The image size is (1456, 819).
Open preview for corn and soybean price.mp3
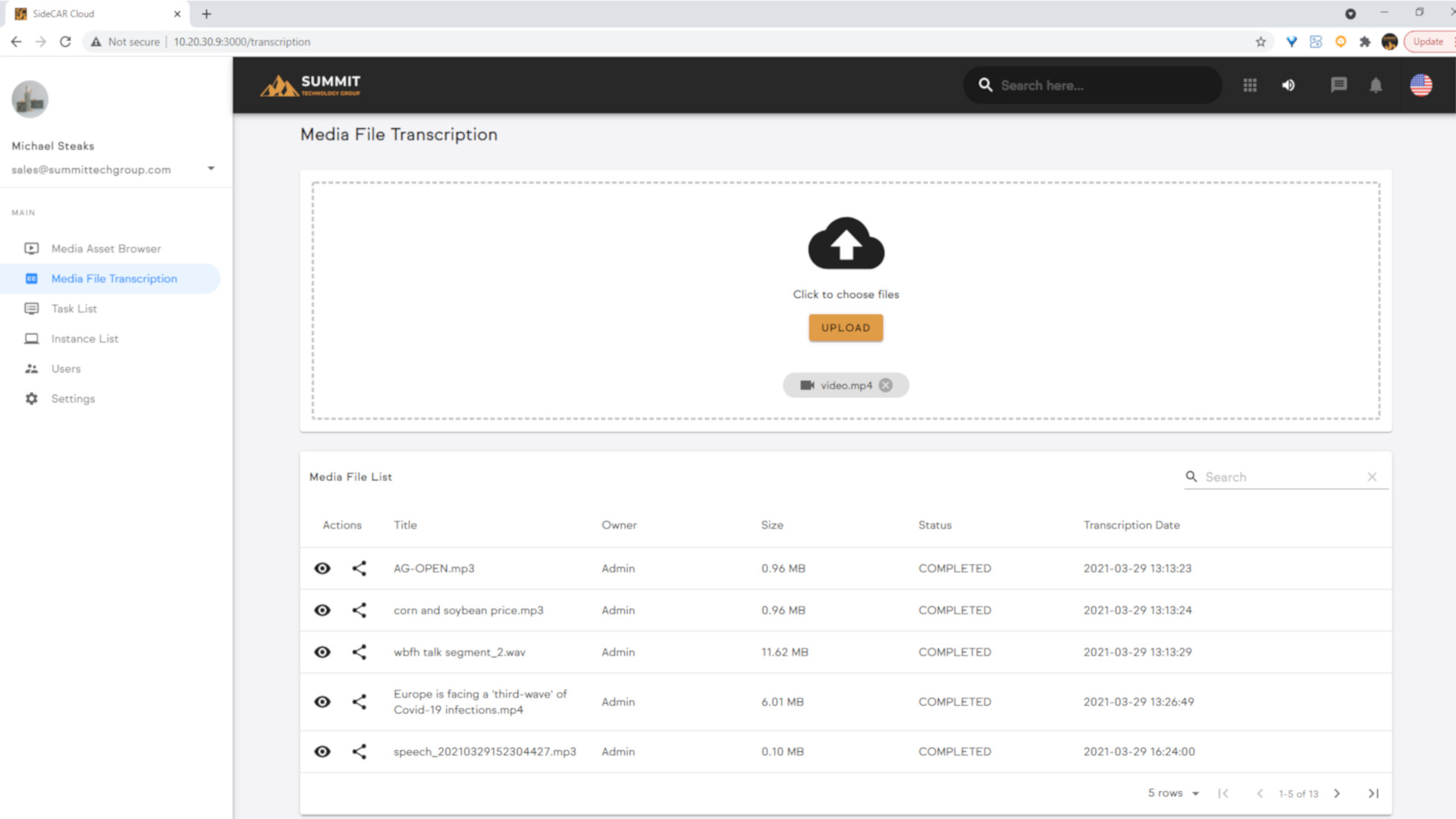point(322,610)
